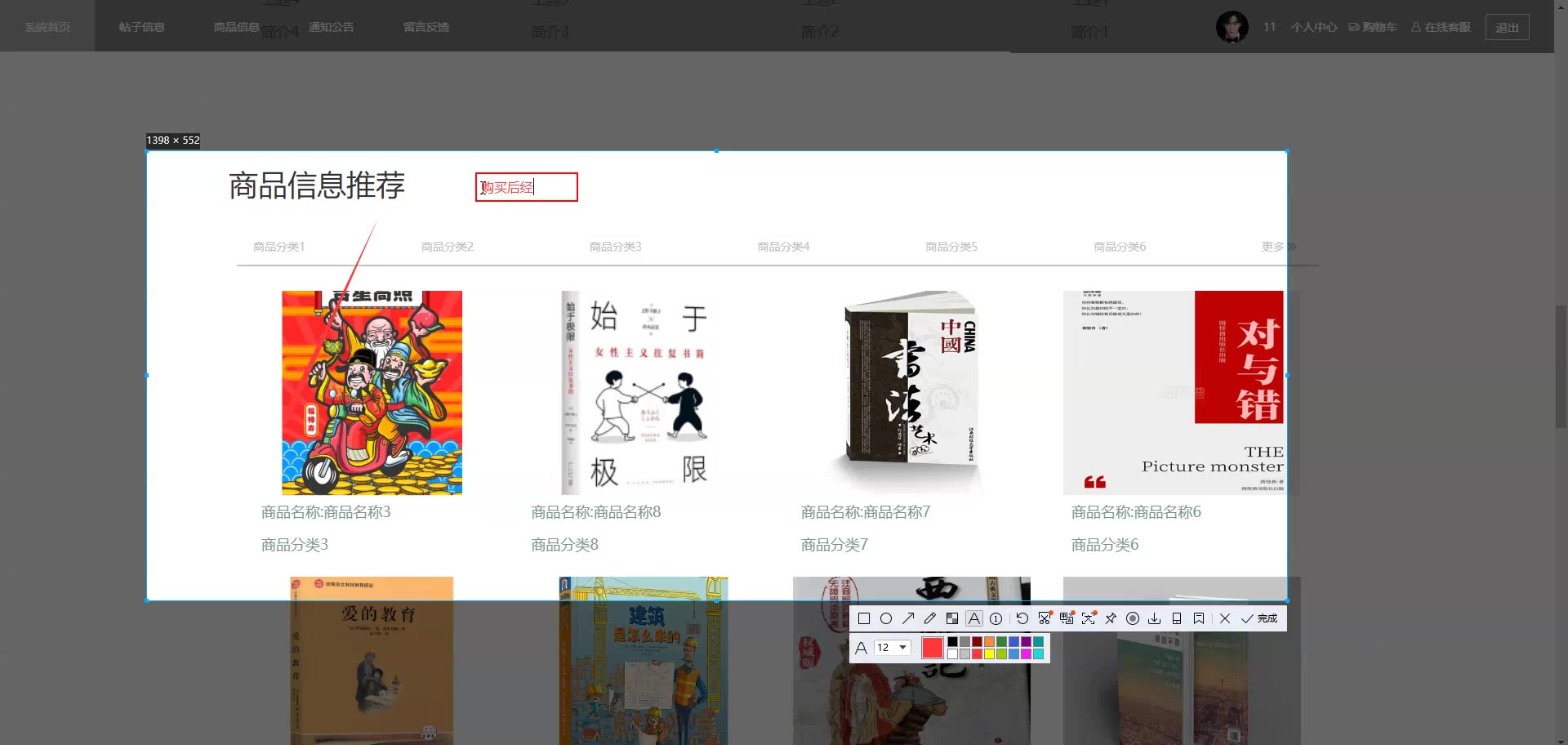
Task: Switch to the 商品分类2 tab
Action: tap(447, 247)
